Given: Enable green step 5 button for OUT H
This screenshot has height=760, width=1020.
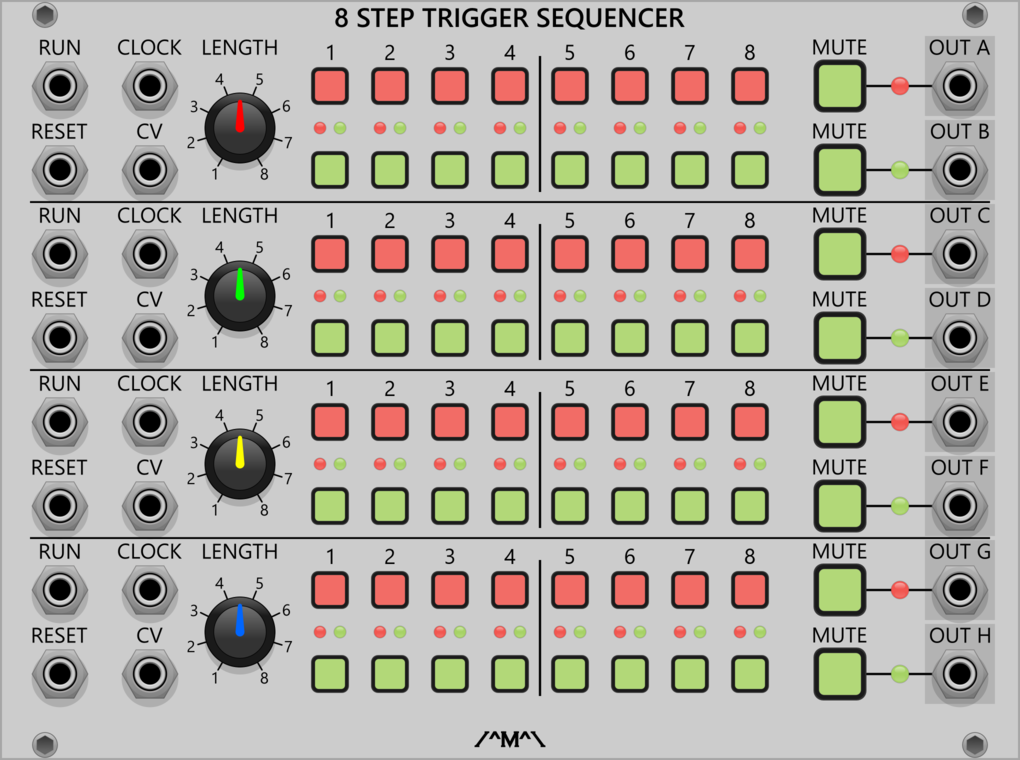Looking at the screenshot, I should 570,673.
